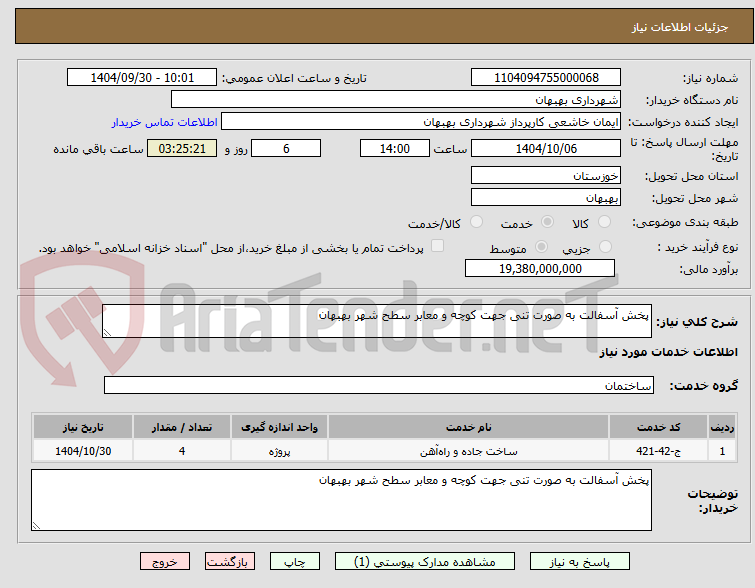Click the province field خوزستان
The width and height of the screenshot is (755, 588).
point(546,175)
